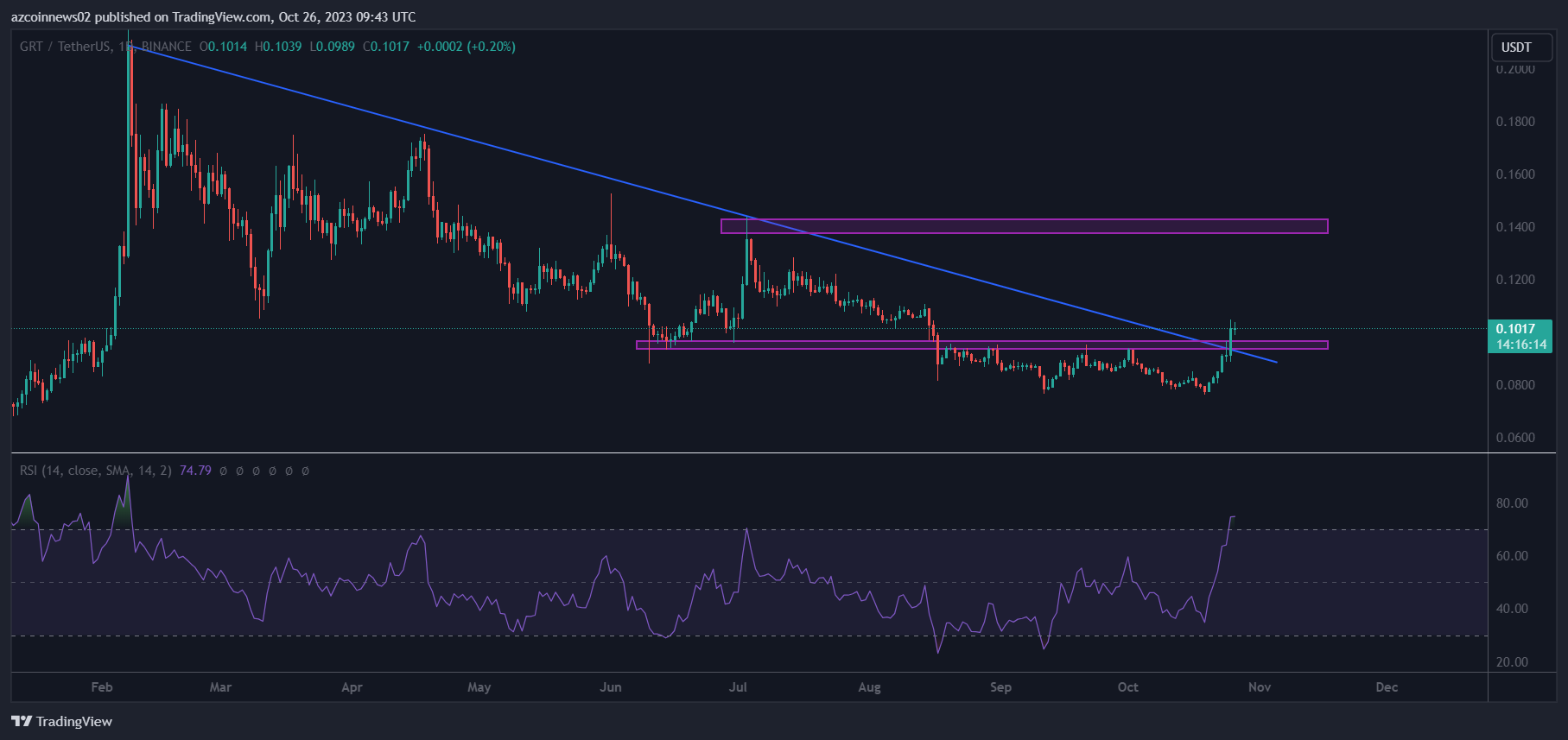Select the RSI indicator legend label
Screen dimensions: 1568x740
click(96, 471)
